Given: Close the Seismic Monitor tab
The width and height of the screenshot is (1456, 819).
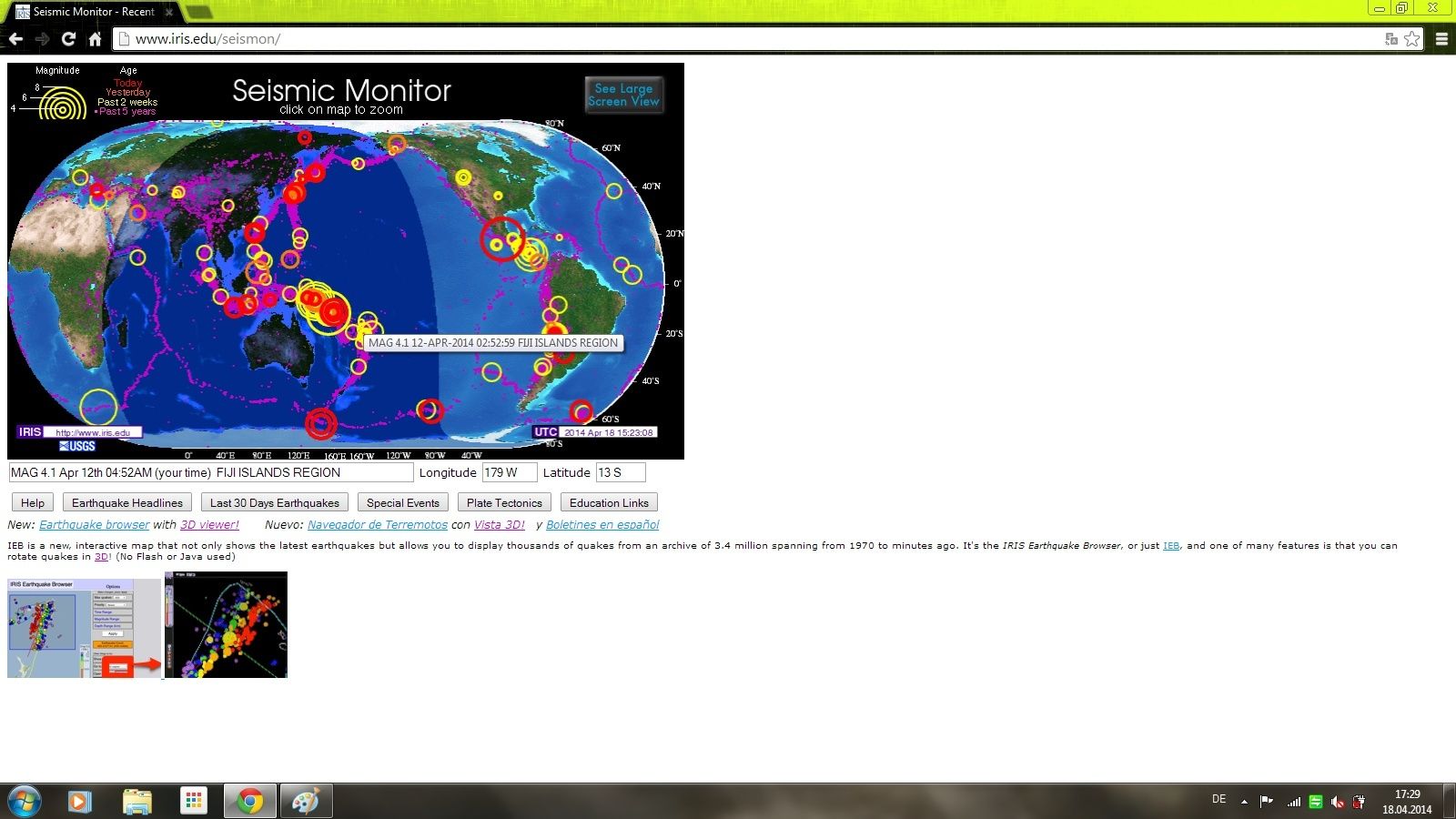Looking at the screenshot, I should 168,12.
